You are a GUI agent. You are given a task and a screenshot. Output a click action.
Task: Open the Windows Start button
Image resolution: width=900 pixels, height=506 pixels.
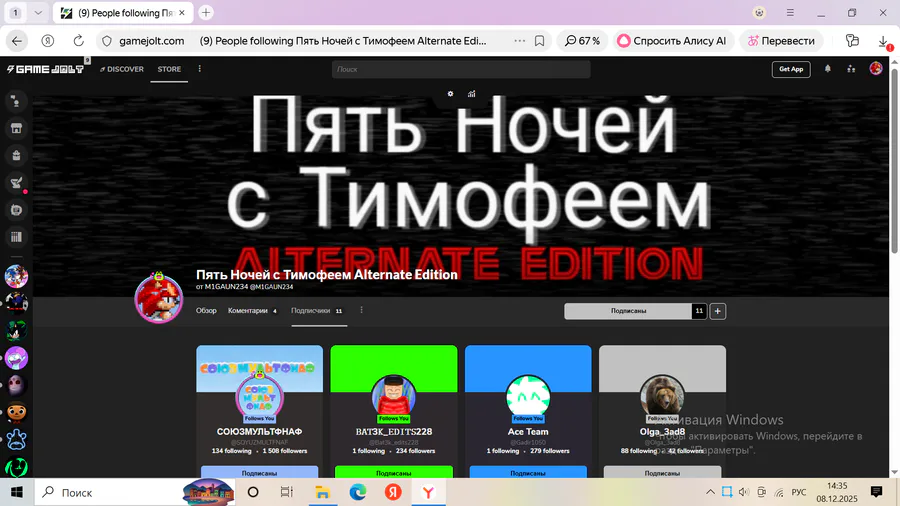tap(17, 492)
